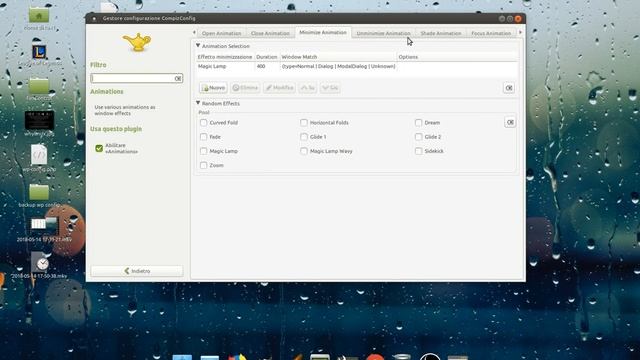Viewport: 640px width, 360px height.
Task: Open the backup wp config desktop folder
Action: pos(39,192)
